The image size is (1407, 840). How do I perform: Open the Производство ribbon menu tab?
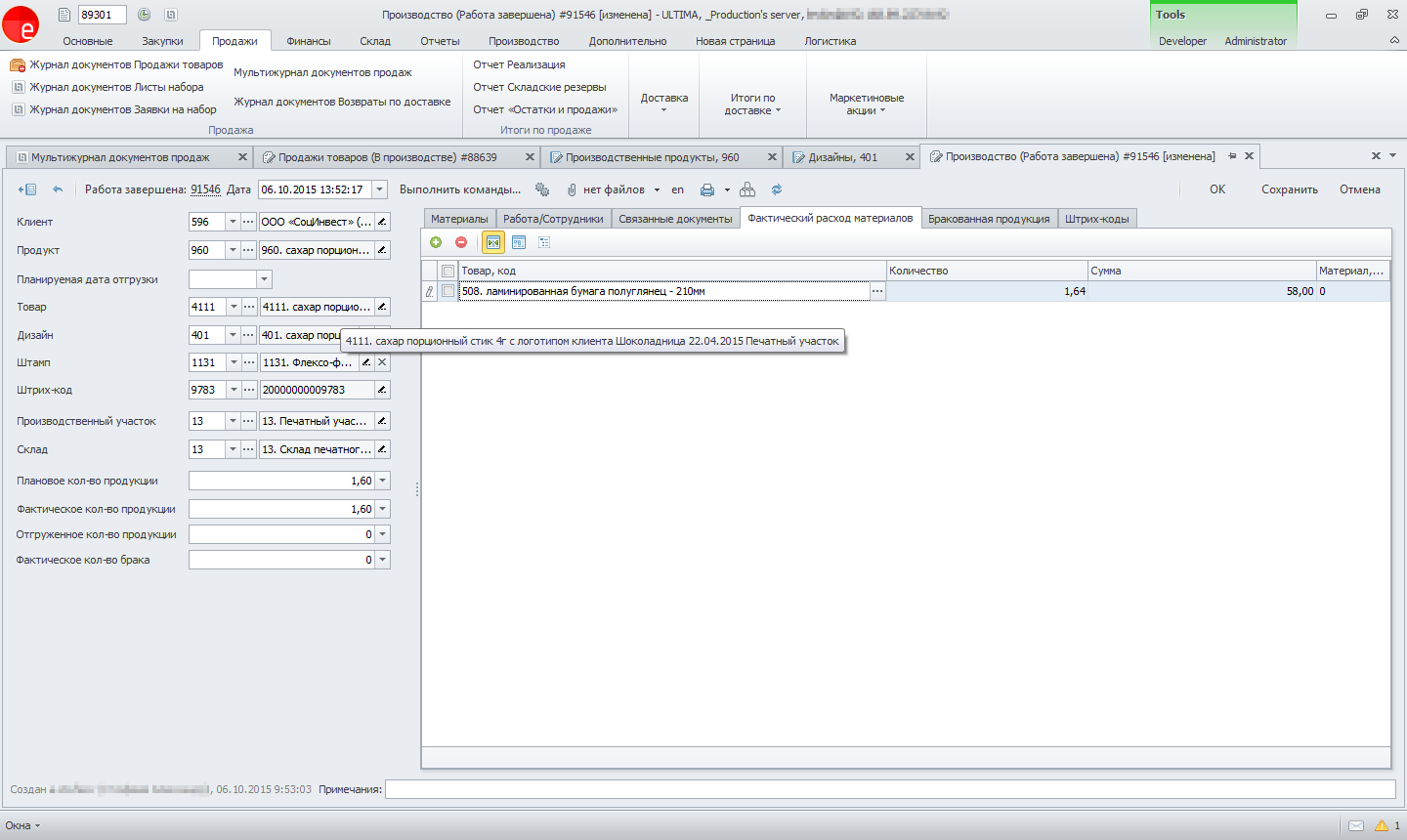coord(524,41)
